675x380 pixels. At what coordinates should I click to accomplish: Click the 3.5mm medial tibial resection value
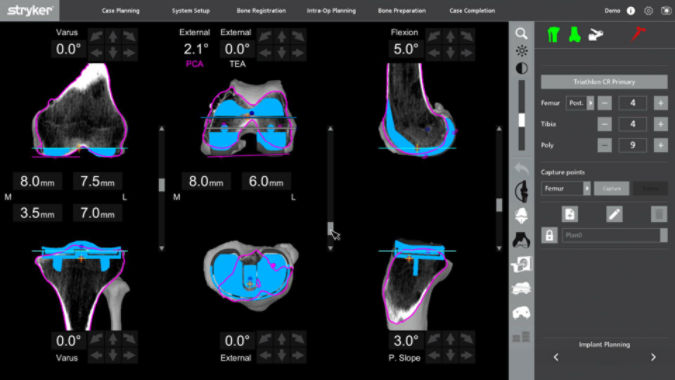click(37, 213)
